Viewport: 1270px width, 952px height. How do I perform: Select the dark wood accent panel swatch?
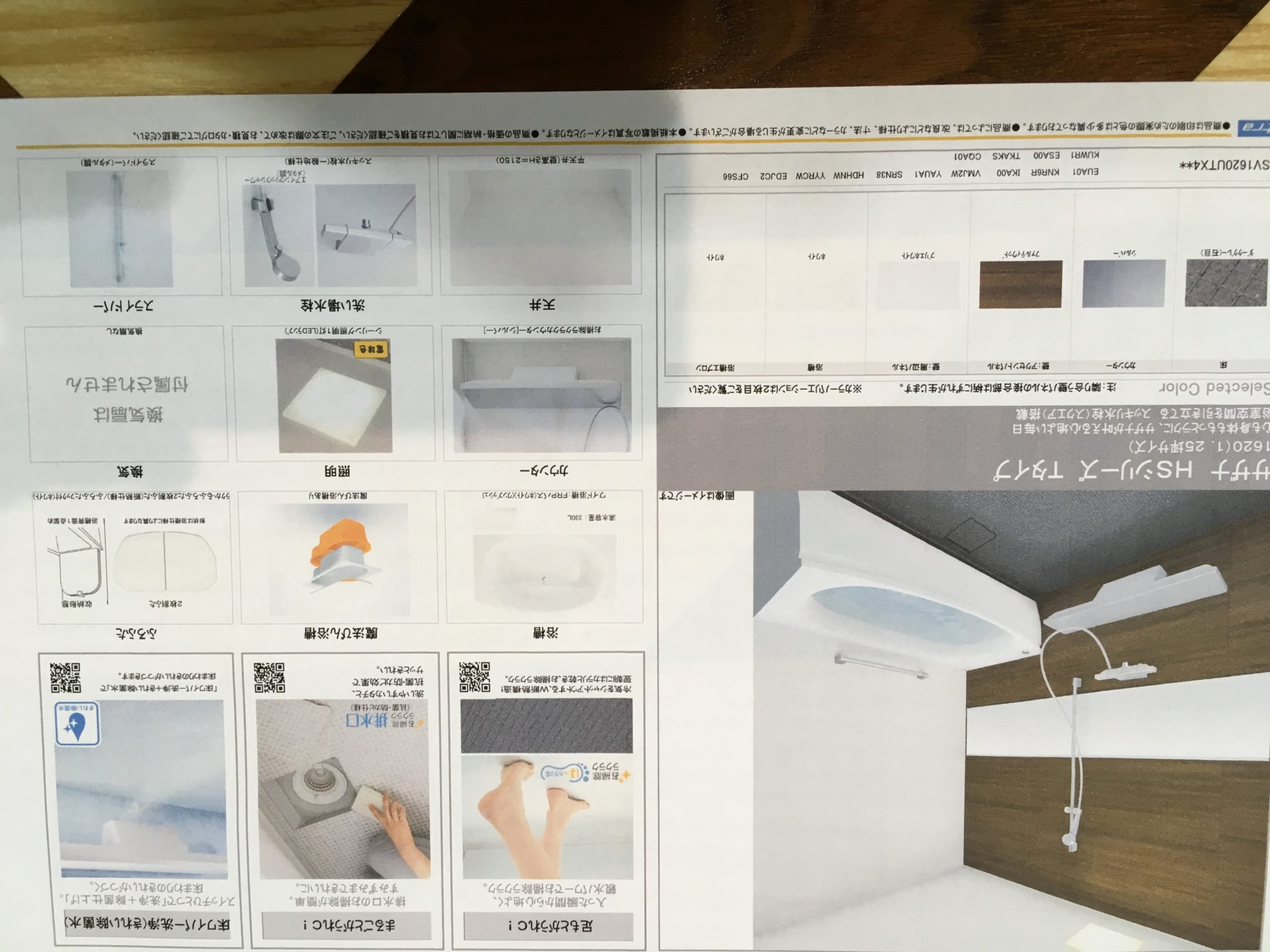click(x=1021, y=284)
